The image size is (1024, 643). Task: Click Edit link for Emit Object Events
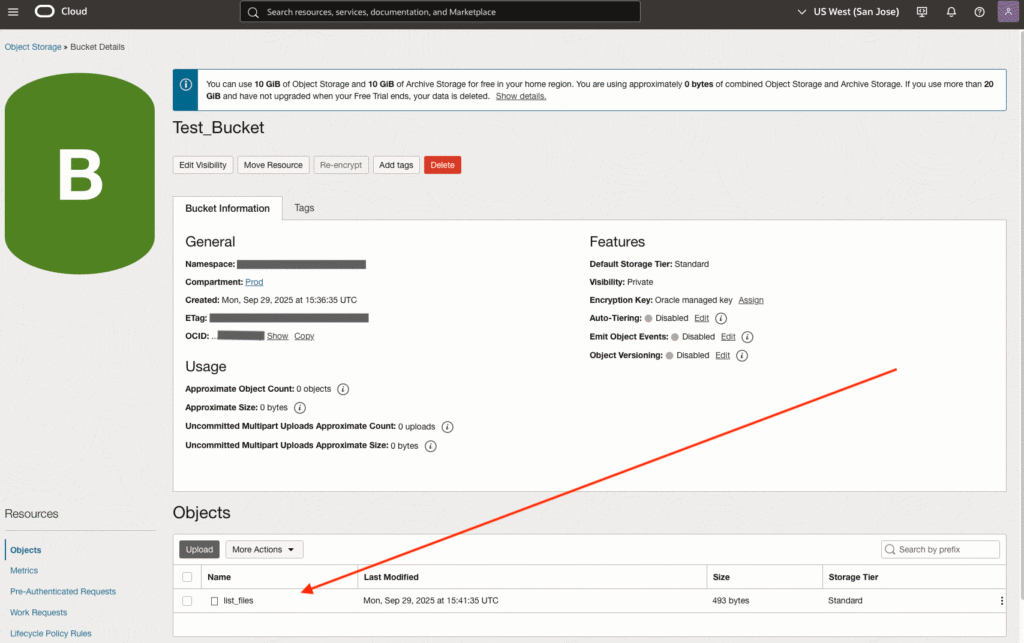tap(728, 337)
